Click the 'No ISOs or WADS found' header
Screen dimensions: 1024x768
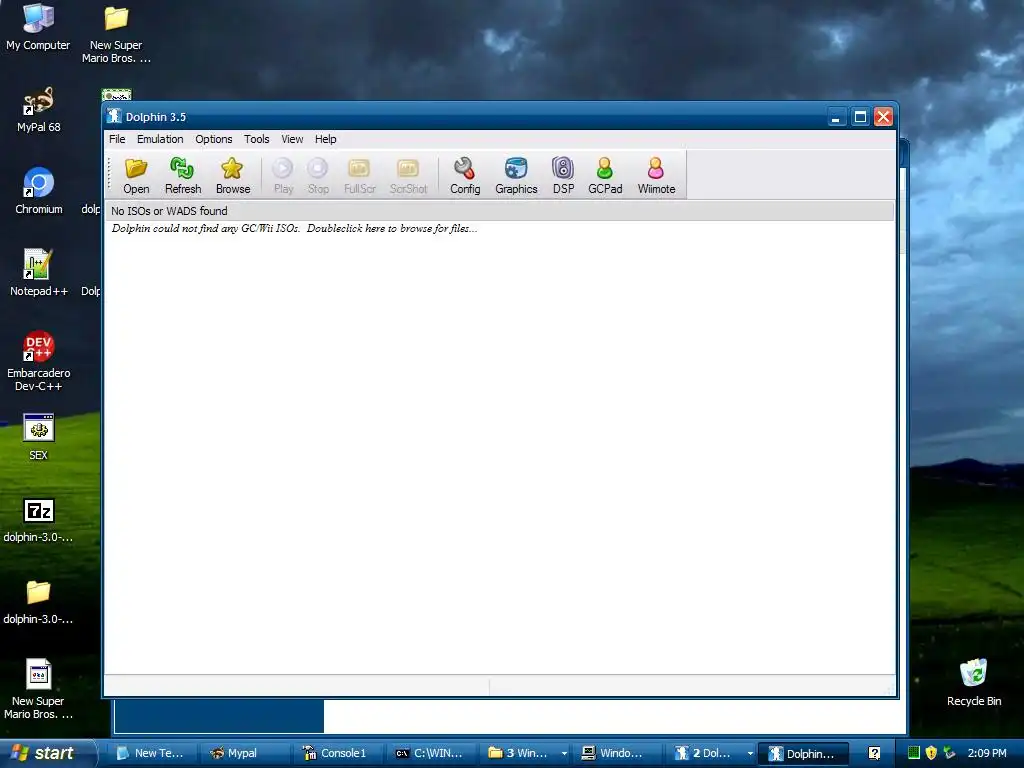pyautogui.click(x=499, y=211)
